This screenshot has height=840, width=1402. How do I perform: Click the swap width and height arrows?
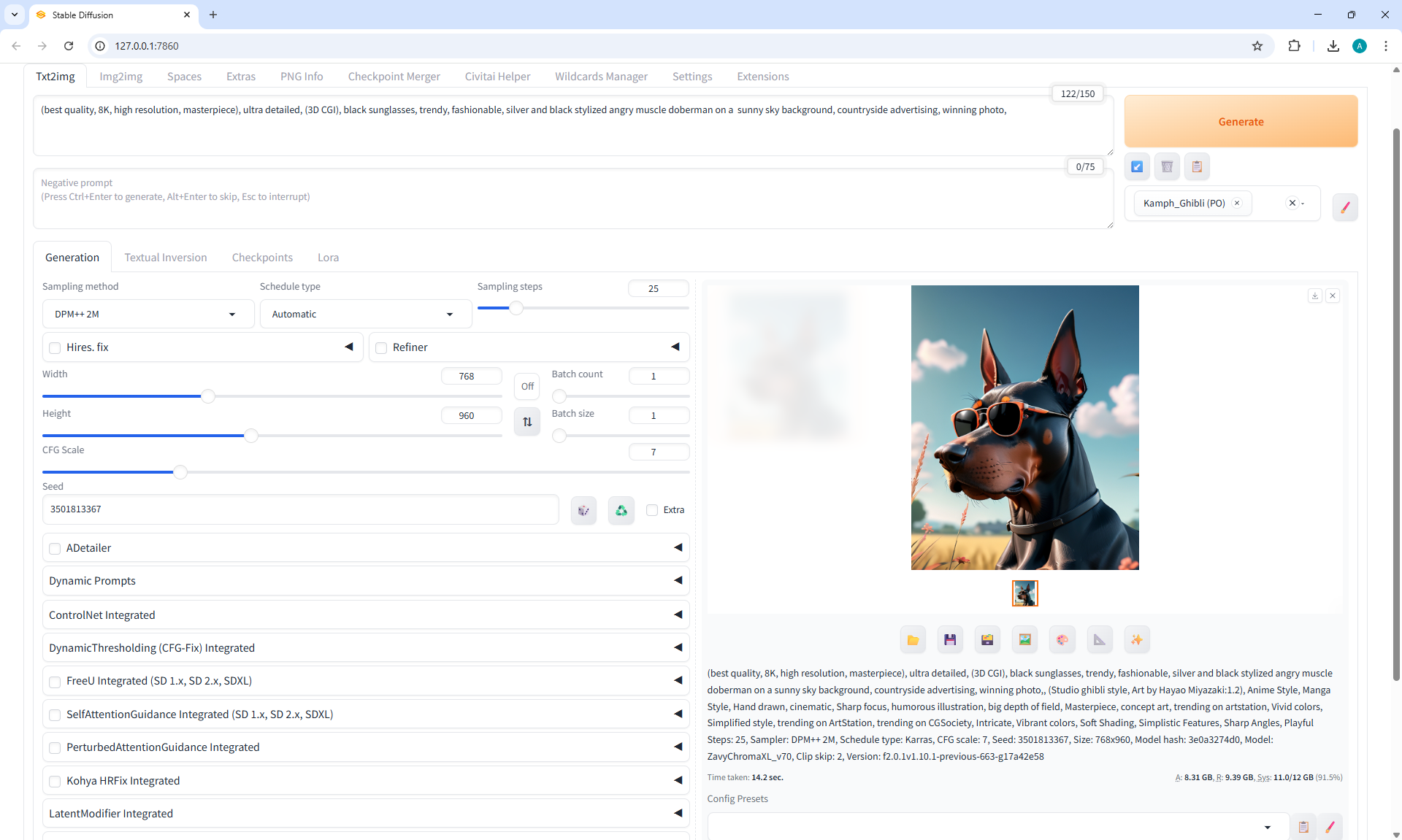tap(527, 422)
